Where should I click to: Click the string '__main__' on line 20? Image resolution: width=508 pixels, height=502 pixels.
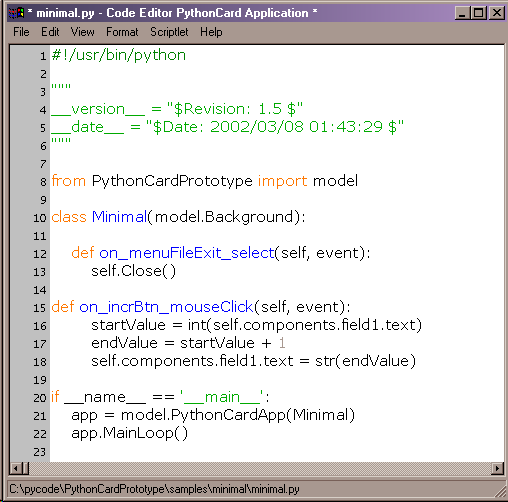click(x=222, y=397)
